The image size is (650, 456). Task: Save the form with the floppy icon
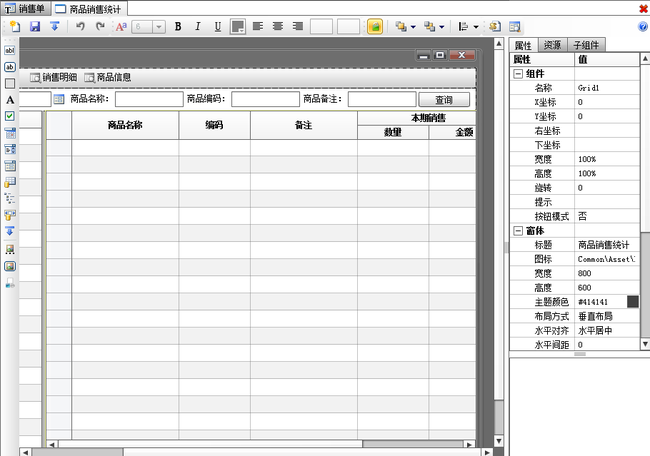[35, 27]
